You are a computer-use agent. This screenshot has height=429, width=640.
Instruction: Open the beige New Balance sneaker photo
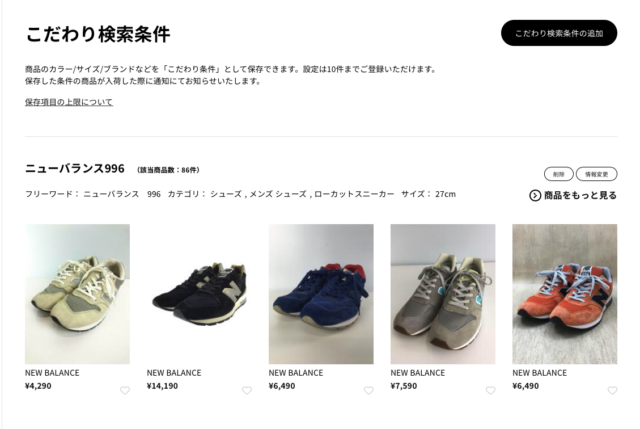pos(78,294)
